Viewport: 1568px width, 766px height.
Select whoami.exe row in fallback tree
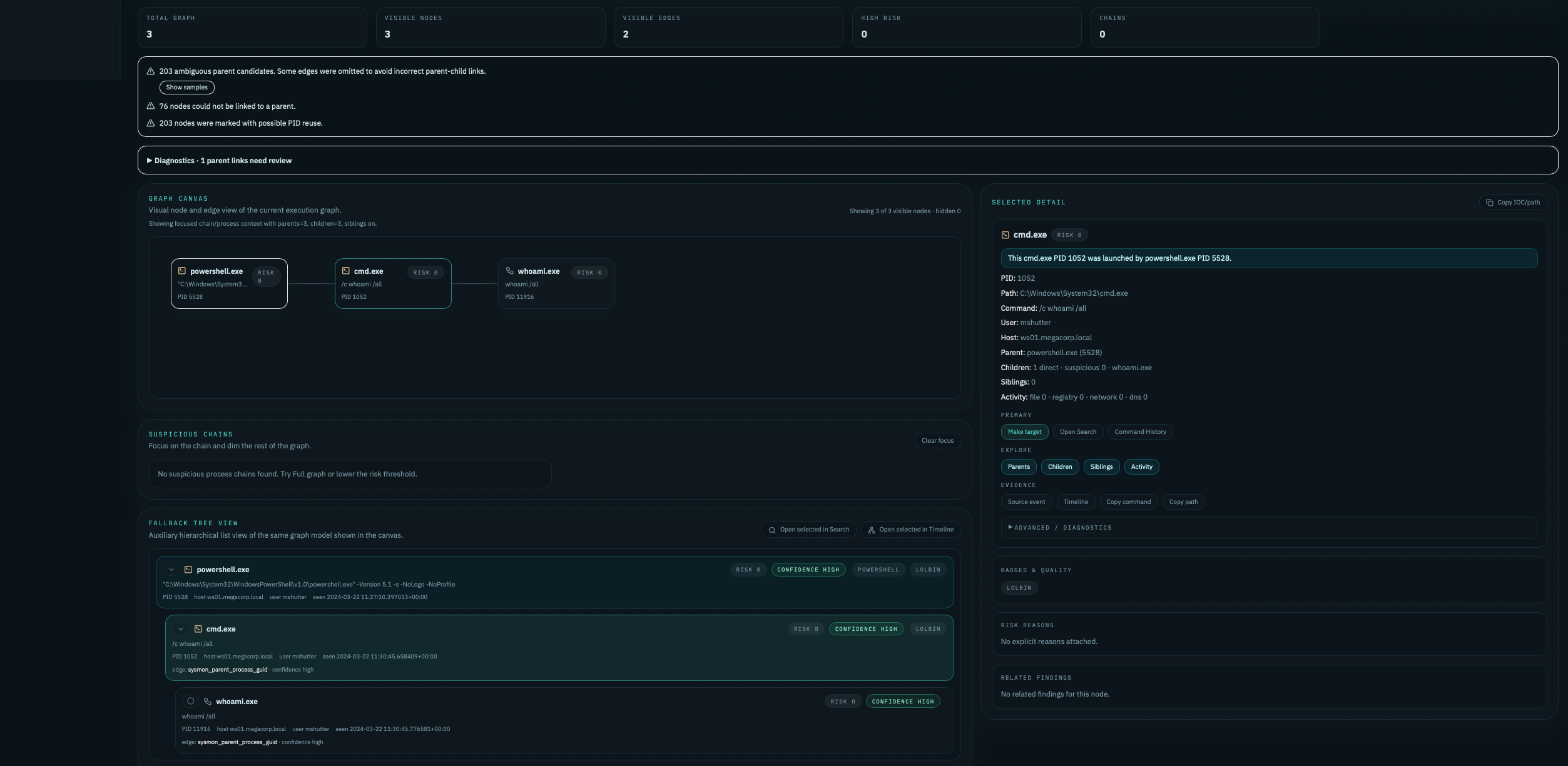coord(564,720)
